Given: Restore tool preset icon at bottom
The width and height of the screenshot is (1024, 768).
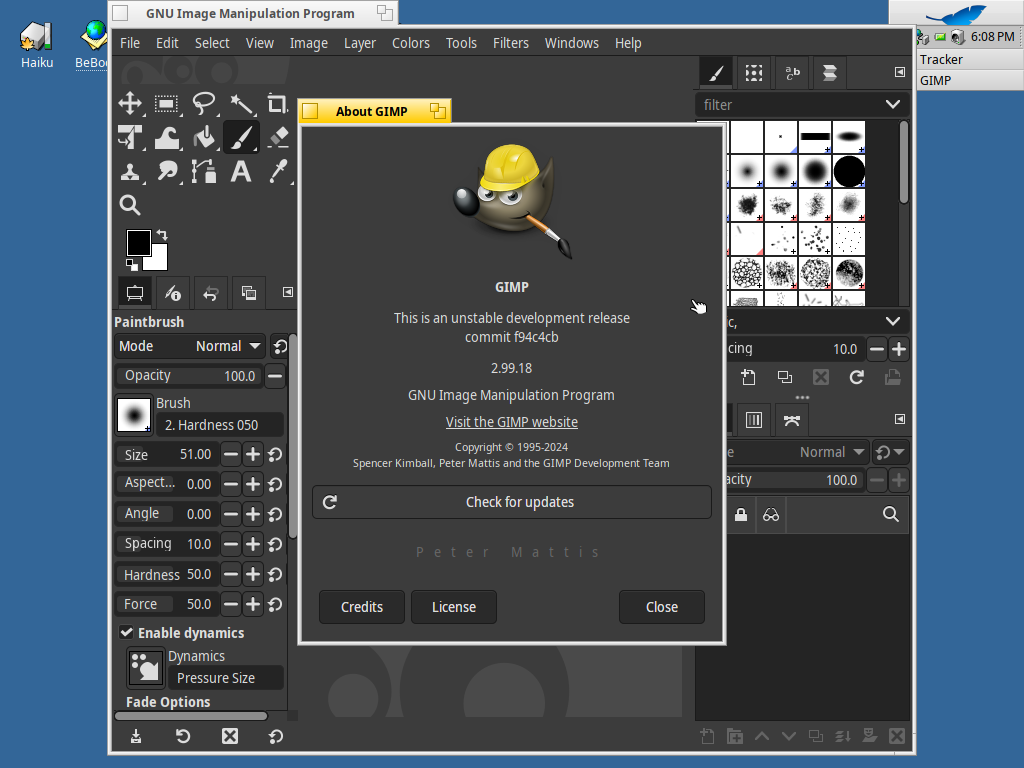Looking at the screenshot, I should click(183, 737).
